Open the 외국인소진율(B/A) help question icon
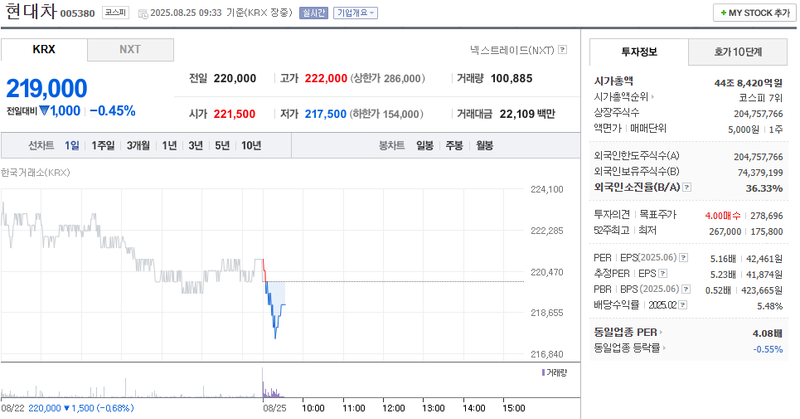 [687, 187]
